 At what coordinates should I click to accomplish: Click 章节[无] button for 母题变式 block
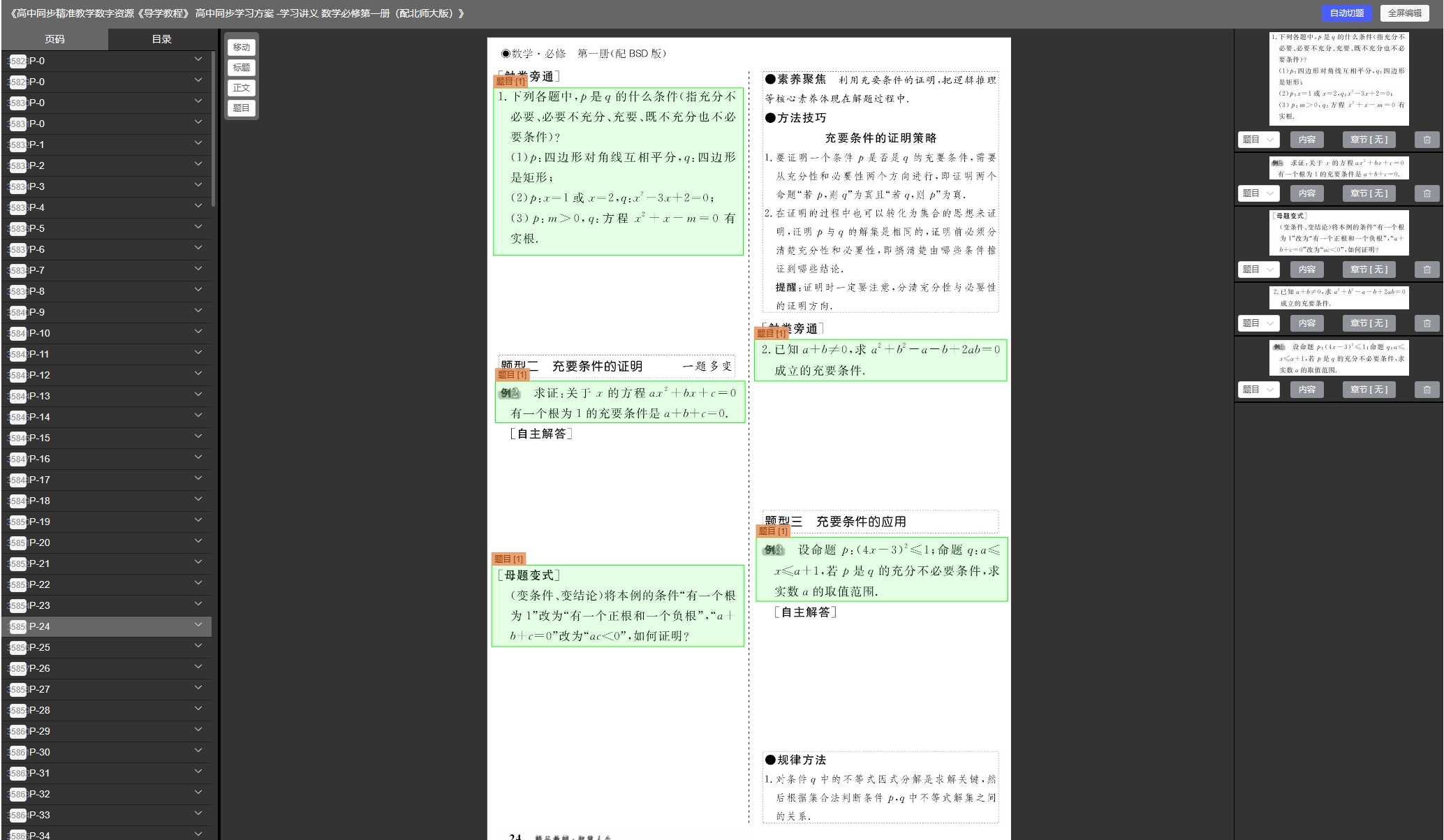coord(1369,270)
